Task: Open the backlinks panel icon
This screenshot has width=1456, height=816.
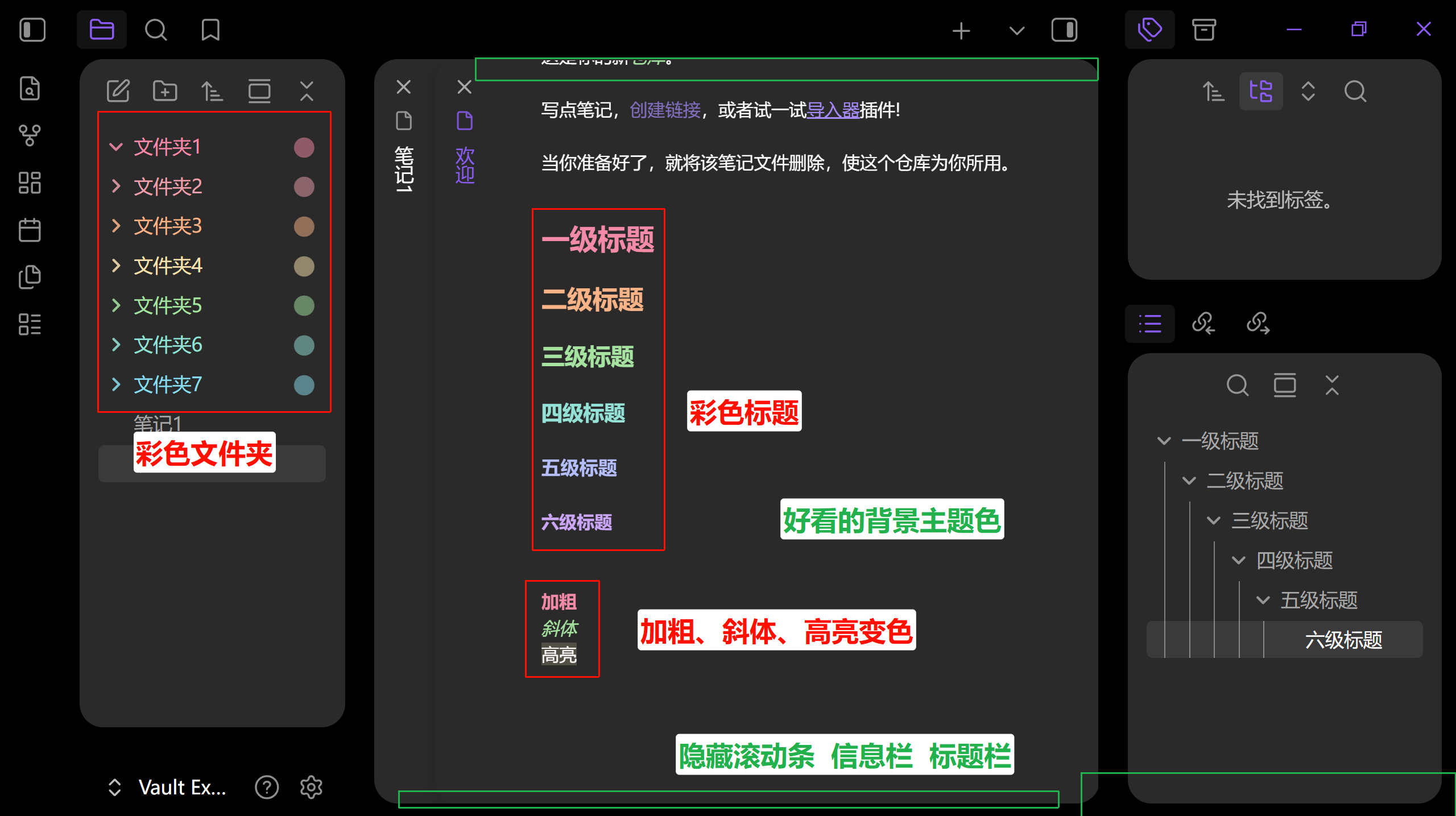Action: [x=1203, y=324]
